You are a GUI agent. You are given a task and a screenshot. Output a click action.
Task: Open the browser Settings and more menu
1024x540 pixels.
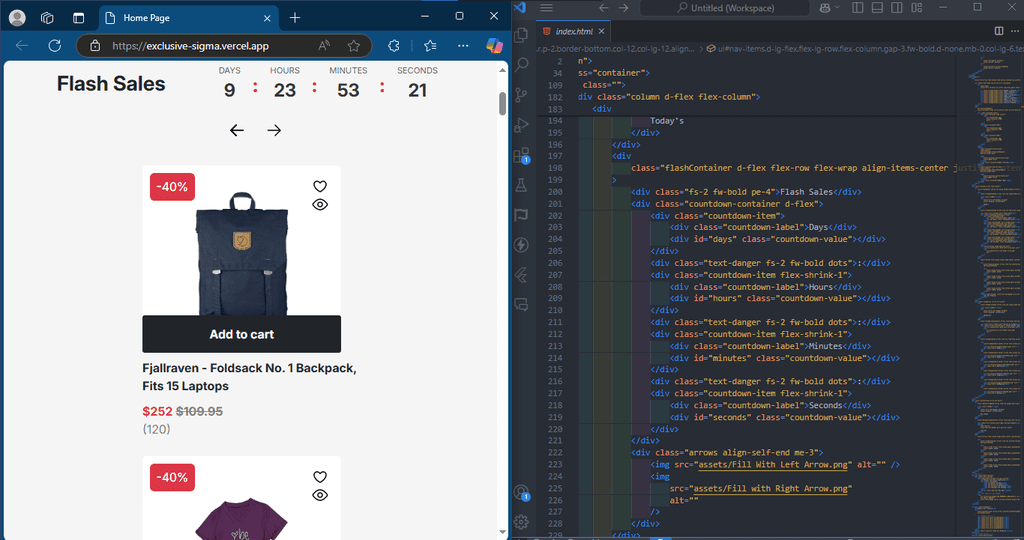click(463, 46)
